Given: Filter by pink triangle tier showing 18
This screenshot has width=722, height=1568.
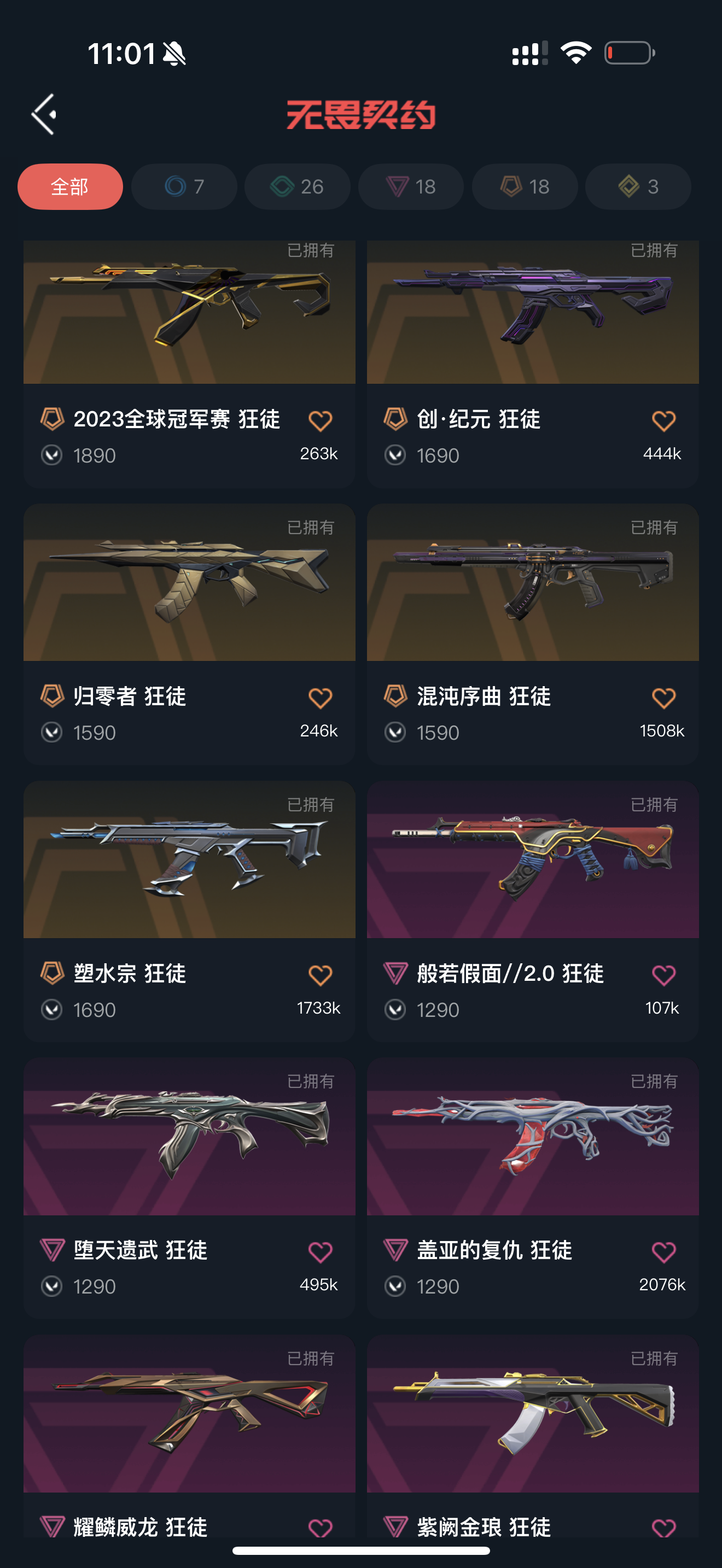Looking at the screenshot, I should pos(411,186).
